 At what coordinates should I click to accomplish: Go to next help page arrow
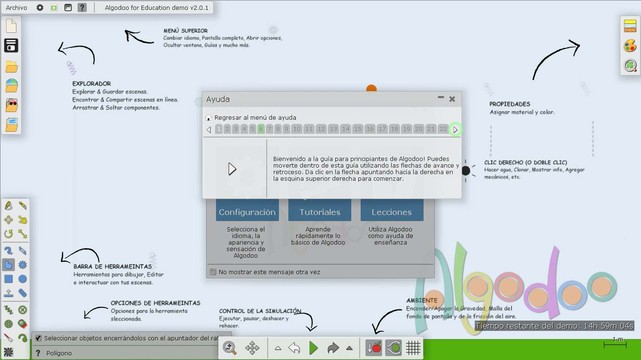[455, 130]
